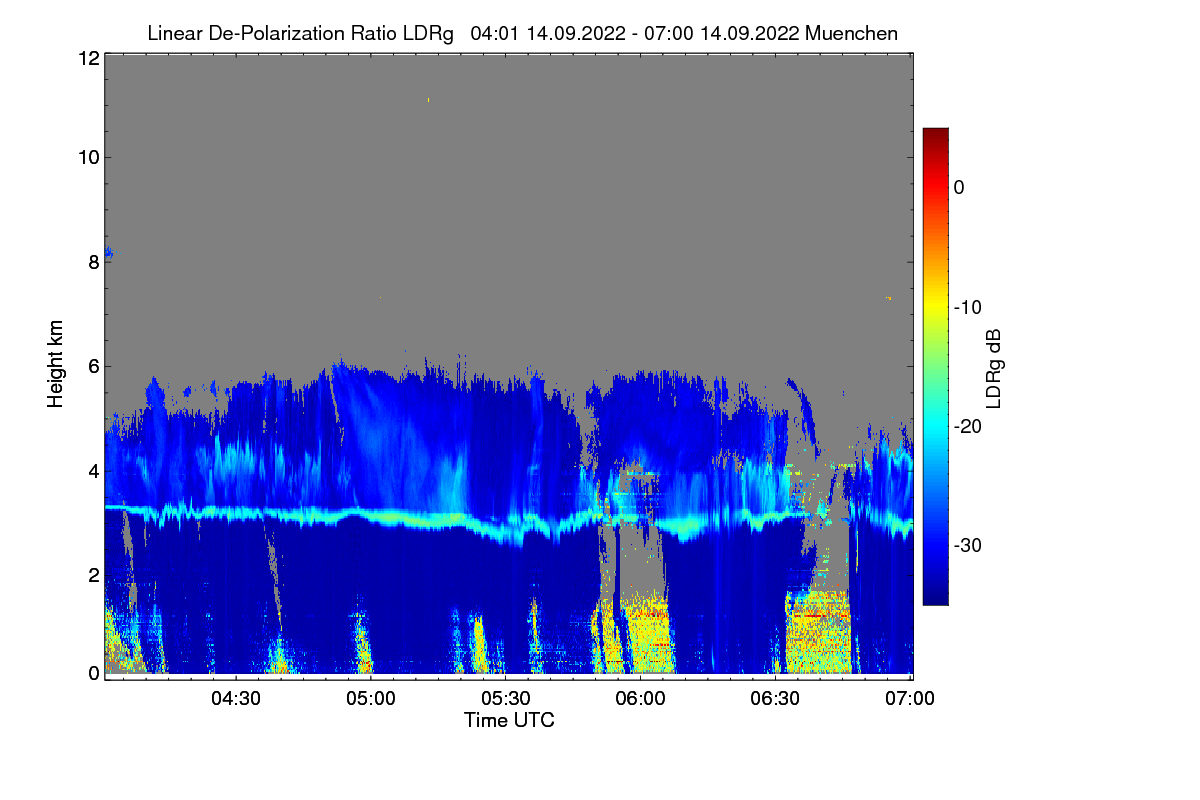Viewport: 1200px width, 800px height.
Task: Click the height axis label 6
Action: pos(92,366)
